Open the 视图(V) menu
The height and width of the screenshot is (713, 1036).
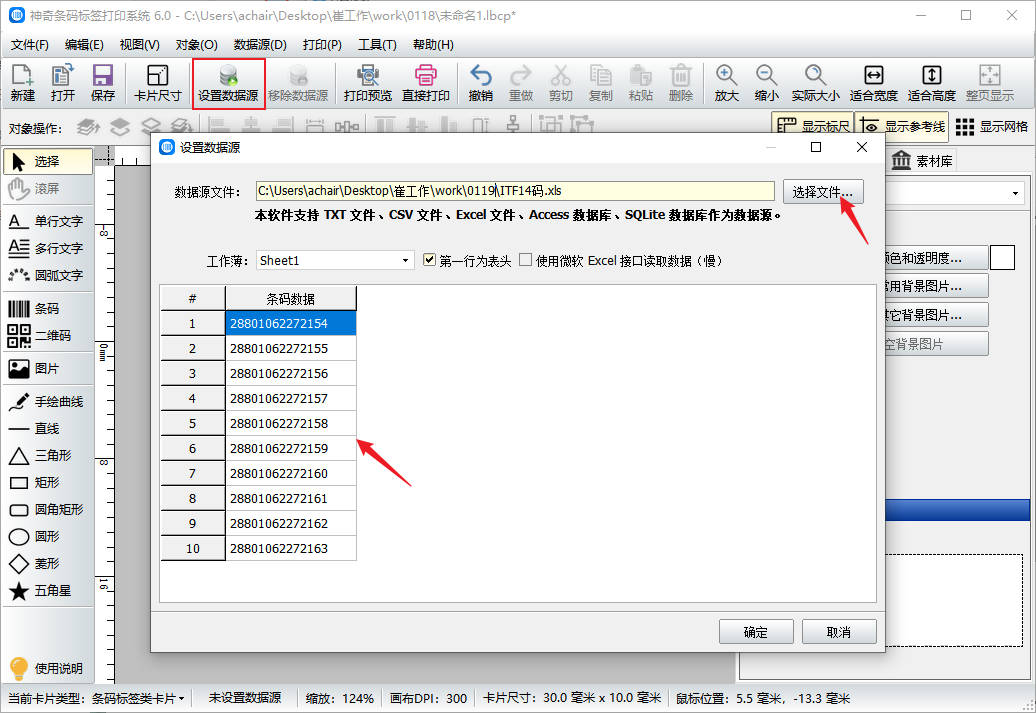pos(139,44)
